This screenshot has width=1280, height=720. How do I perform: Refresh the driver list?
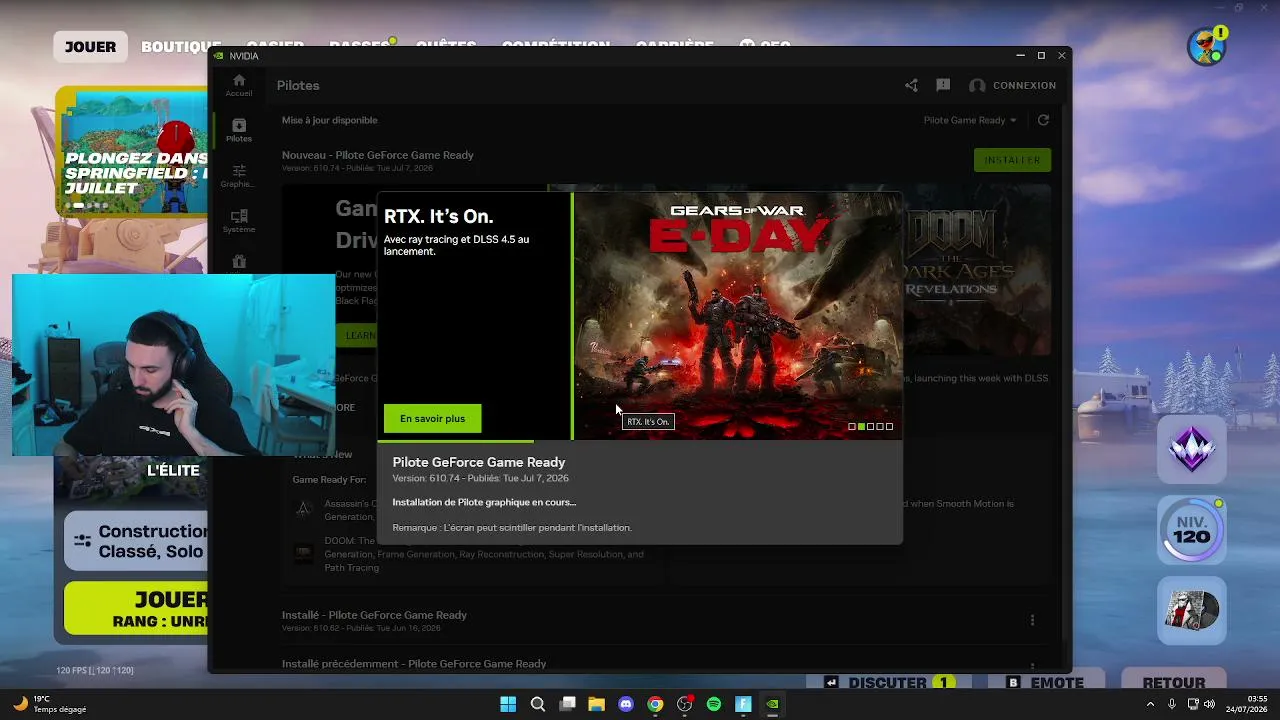pyautogui.click(x=1043, y=120)
